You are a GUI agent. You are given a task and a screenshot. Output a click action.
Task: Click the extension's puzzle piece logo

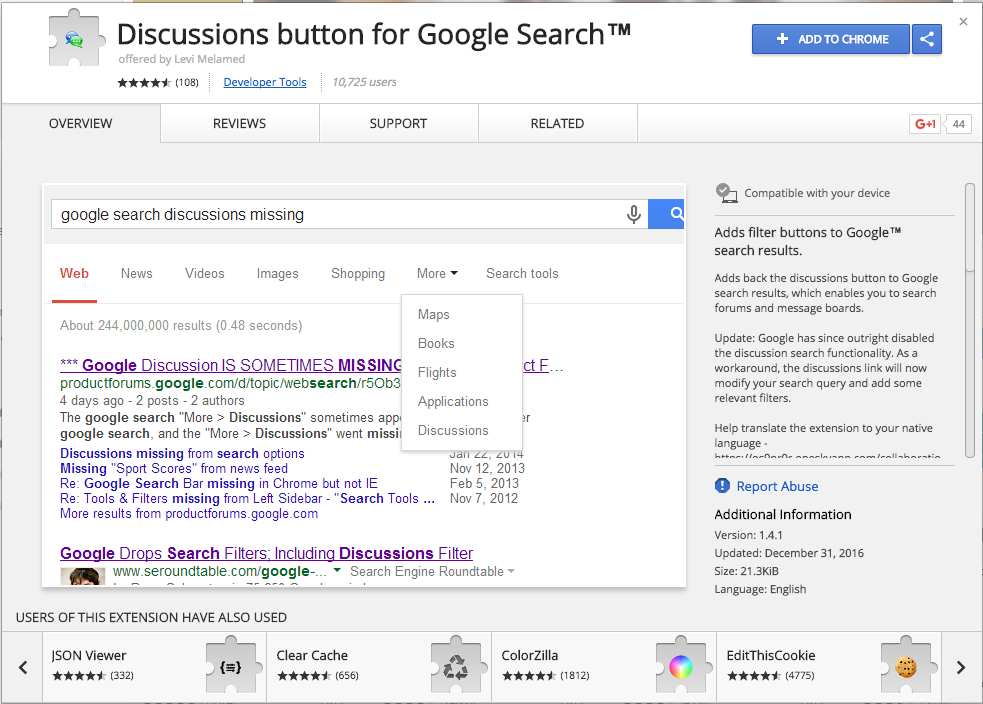78,40
